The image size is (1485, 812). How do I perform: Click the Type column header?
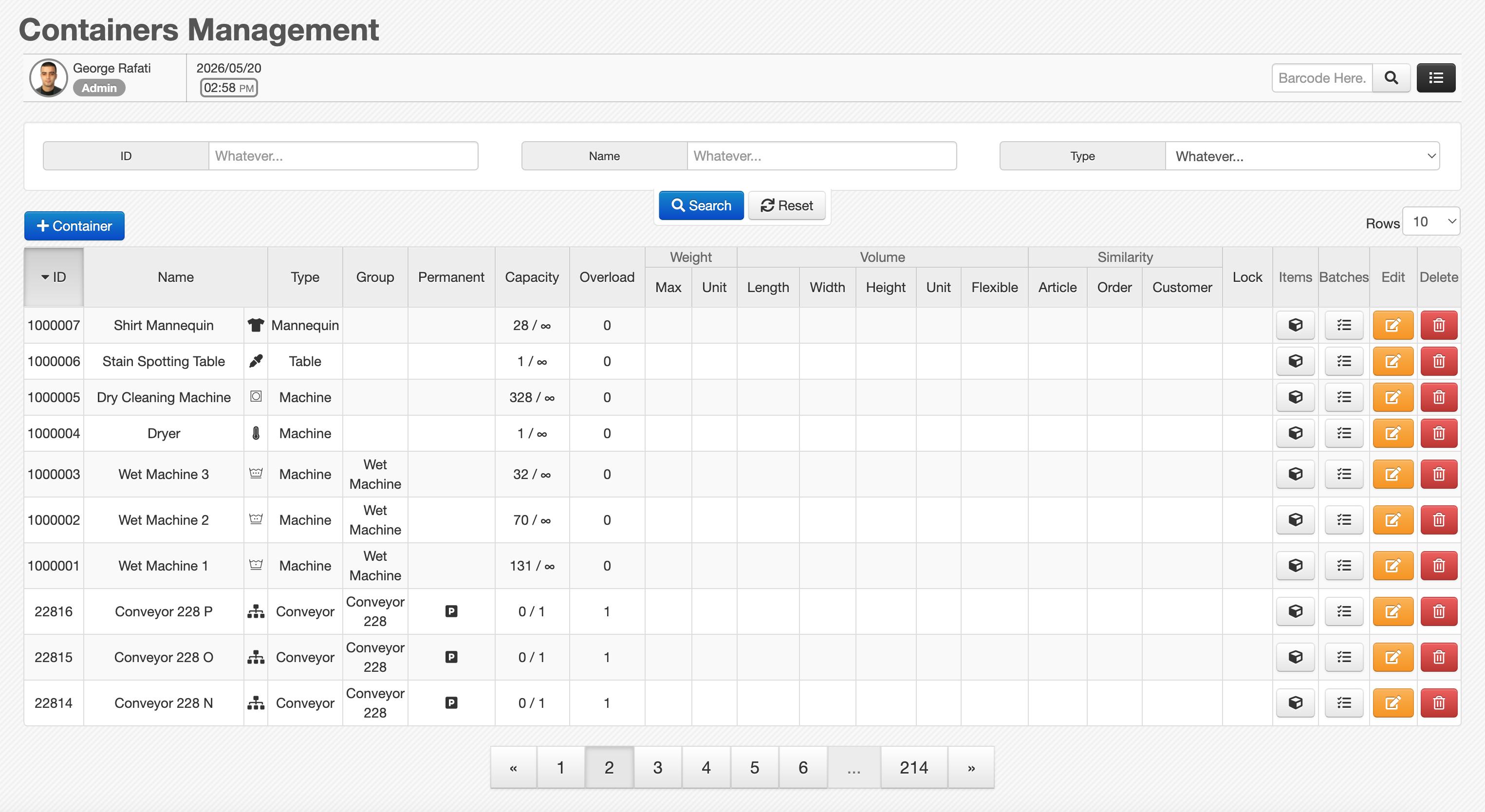pyautogui.click(x=305, y=277)
